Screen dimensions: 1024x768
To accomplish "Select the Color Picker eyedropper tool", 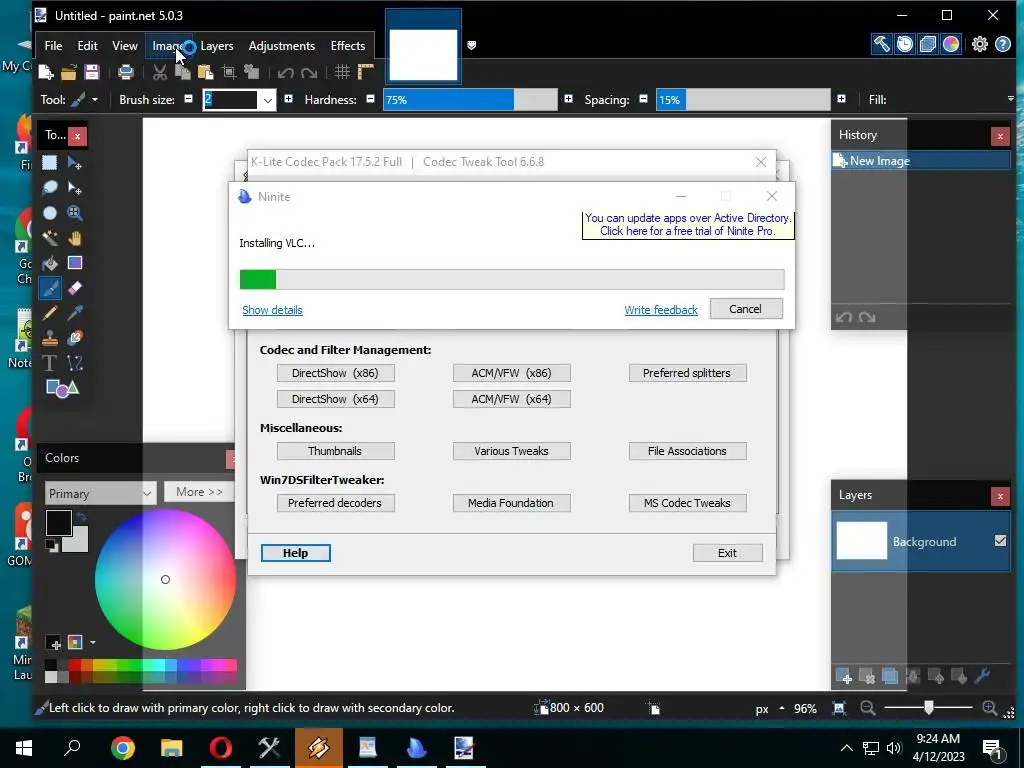I will pos(74,313).
